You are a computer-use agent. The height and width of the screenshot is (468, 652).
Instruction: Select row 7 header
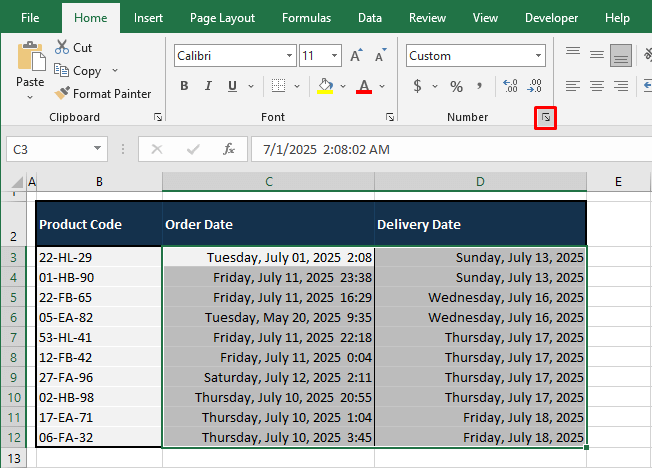(x=13, y=337)
